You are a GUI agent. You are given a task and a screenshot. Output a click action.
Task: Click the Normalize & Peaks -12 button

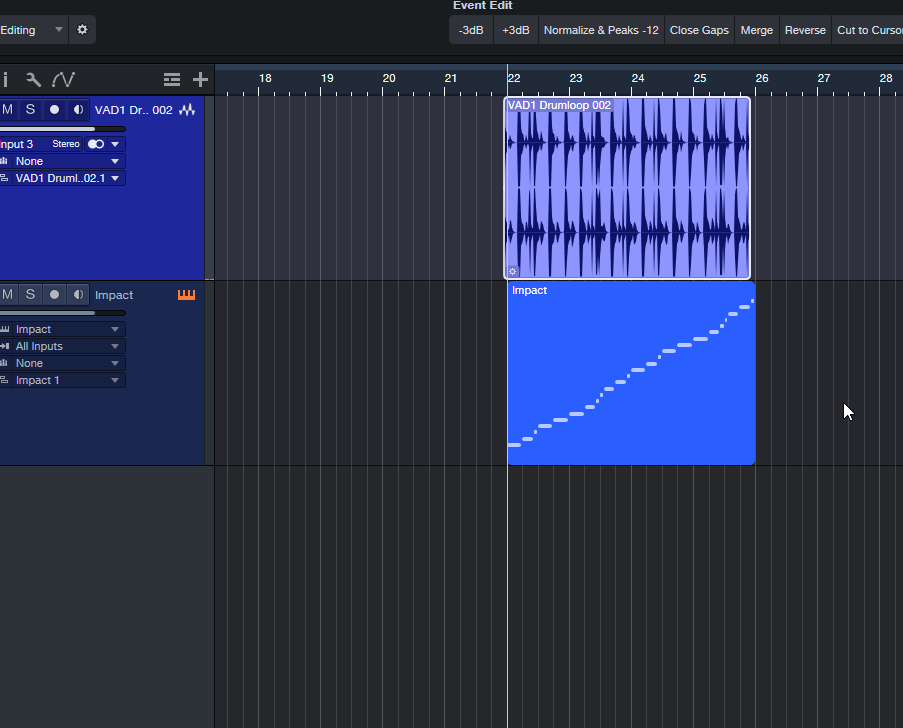point(600,30)
